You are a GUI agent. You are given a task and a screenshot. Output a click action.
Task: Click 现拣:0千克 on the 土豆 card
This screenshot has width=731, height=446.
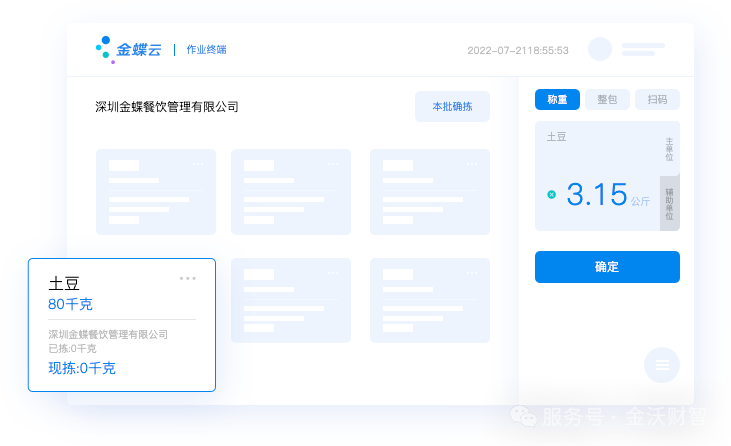pos(82,368)
